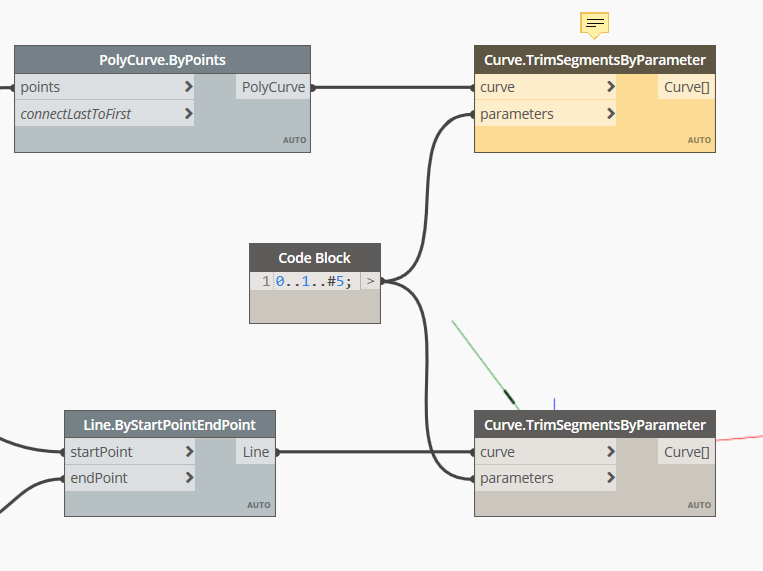Expand the points port chevron
The image size is (763, 571).
pyautogui.click(x=189, y=87)
